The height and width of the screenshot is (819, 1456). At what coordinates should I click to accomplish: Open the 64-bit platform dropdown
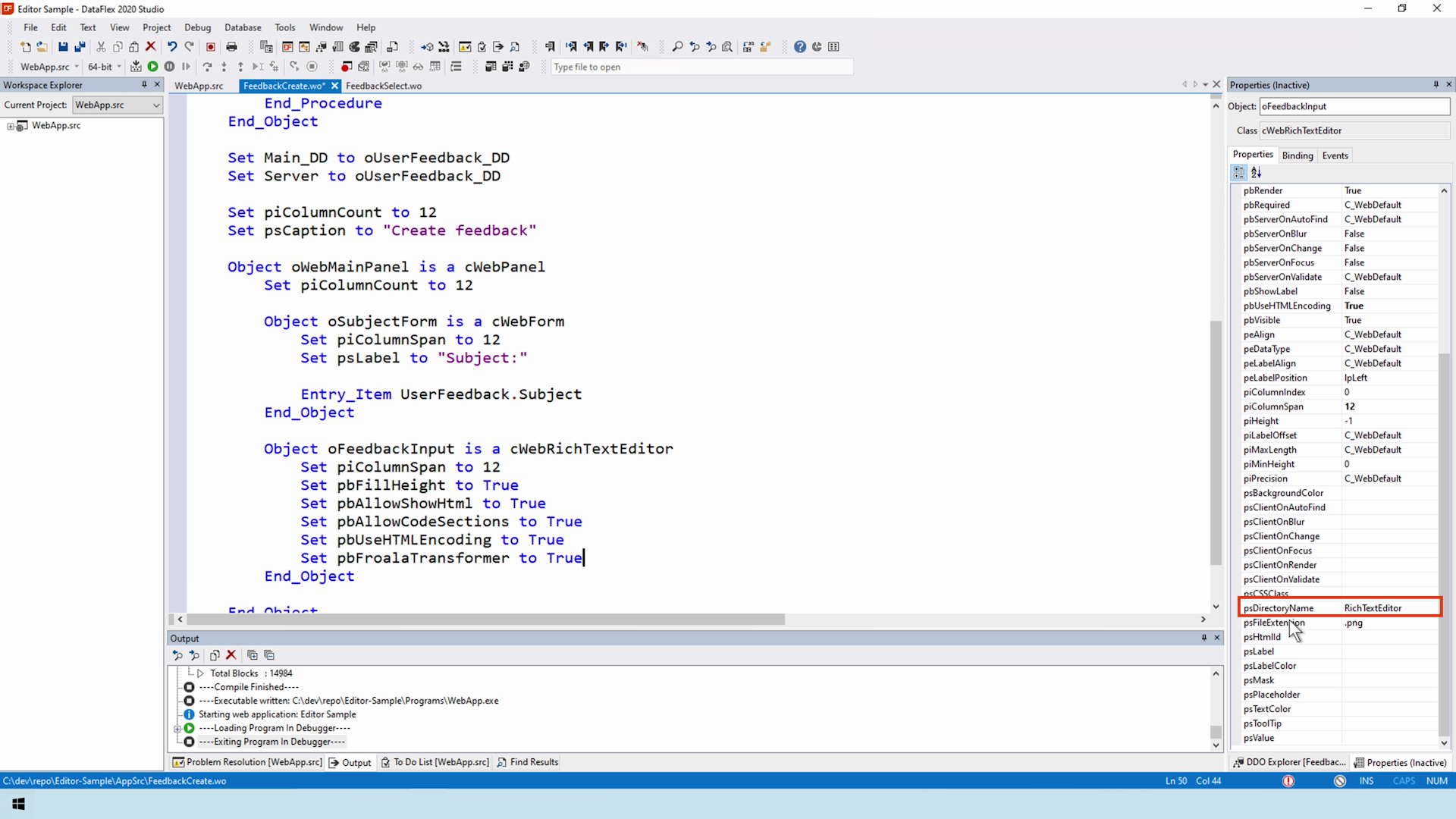click(119, 67)
